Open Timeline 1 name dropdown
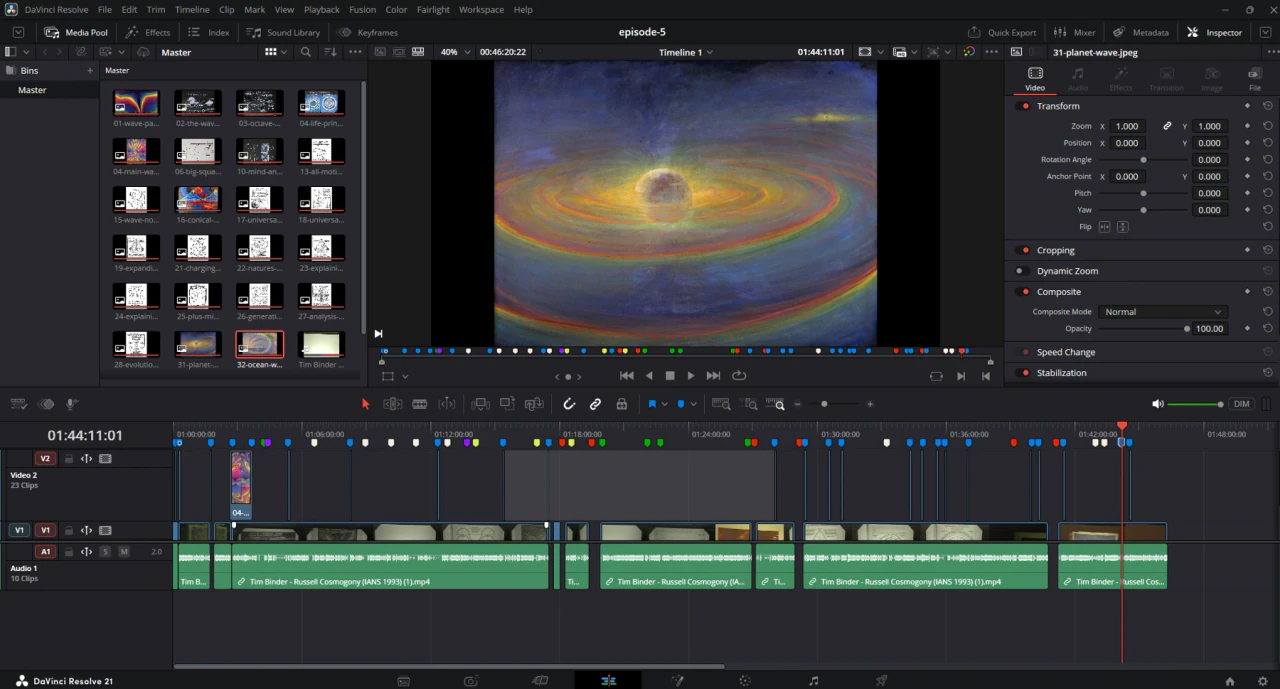This screenshot has width=1280, height=689. click(x=685, y=52)
